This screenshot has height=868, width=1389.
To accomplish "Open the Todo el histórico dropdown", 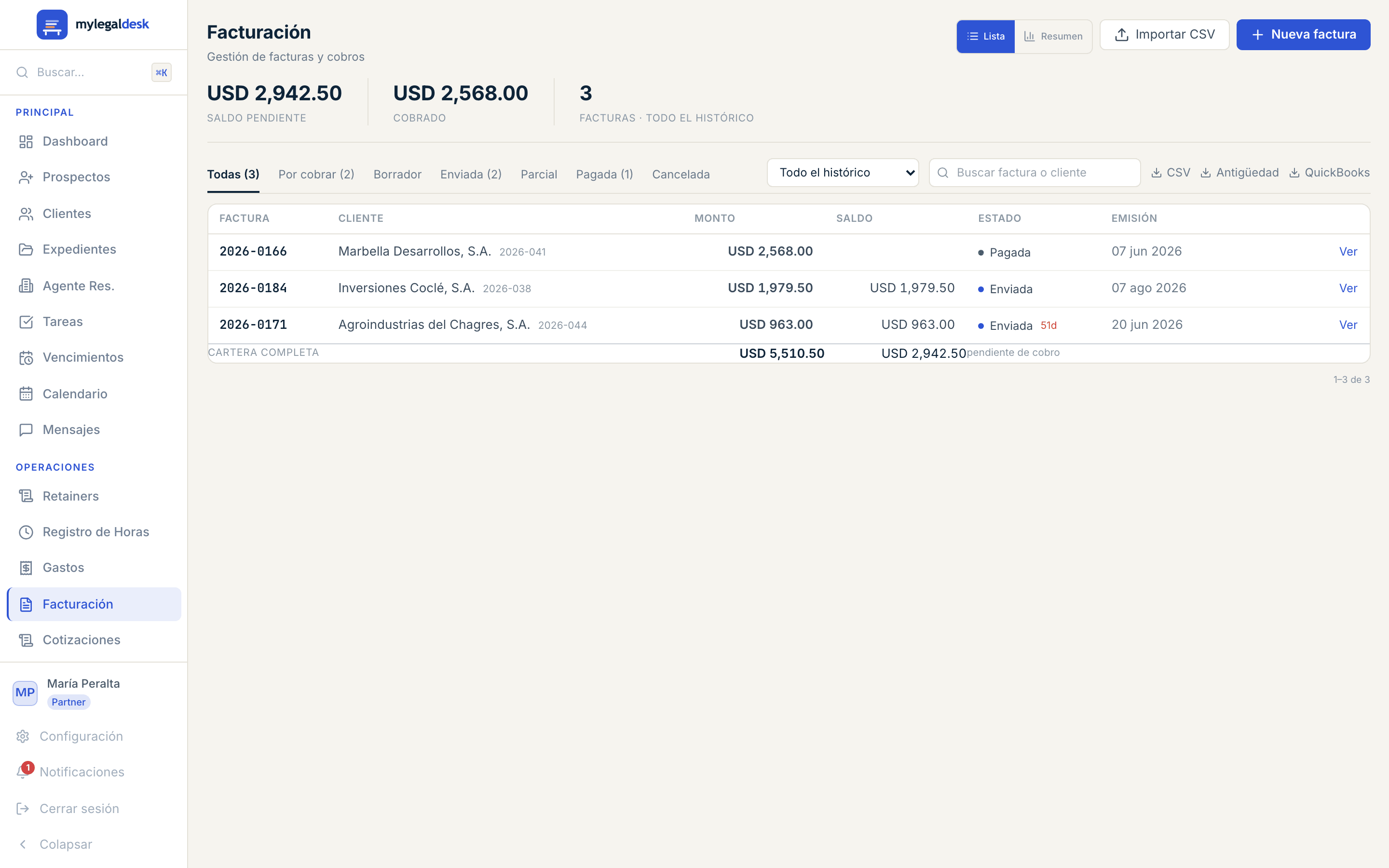I will (x=843, y=173).
